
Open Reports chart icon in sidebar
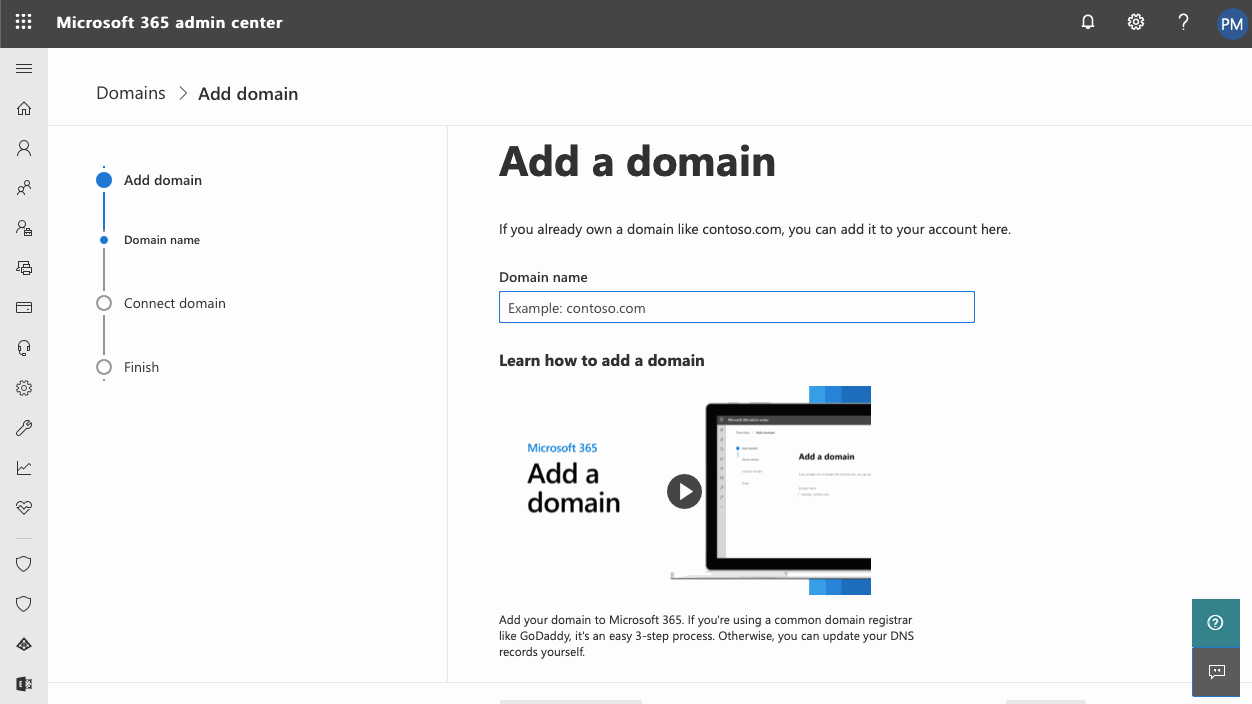(x=24, y=468)
